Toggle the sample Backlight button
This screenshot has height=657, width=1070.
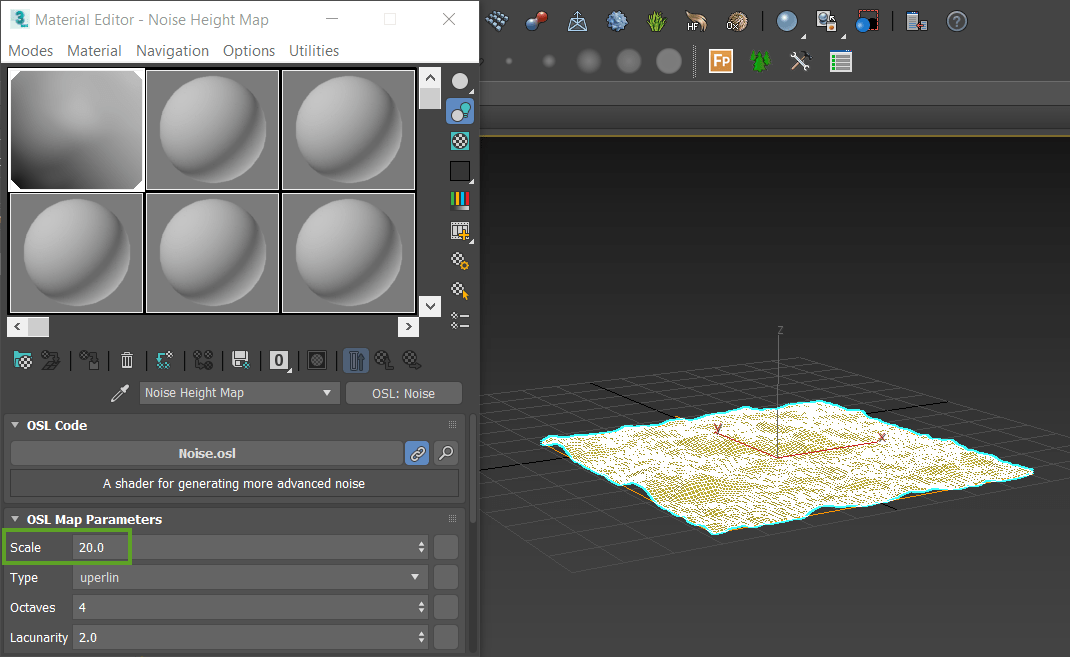[459, 111]
